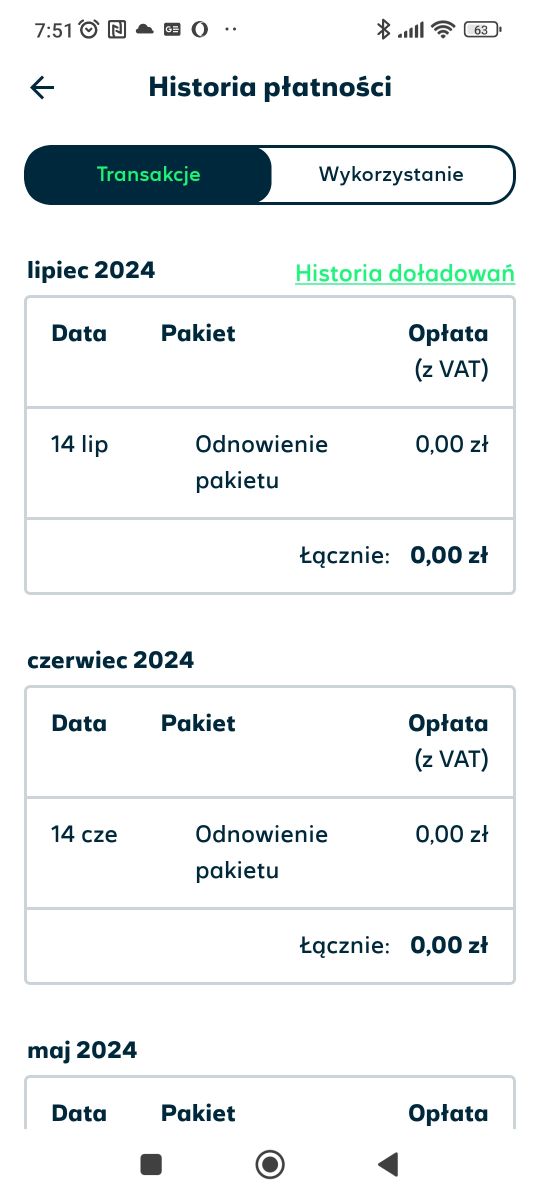Go back using the top-left arrow
Image resolution: width=540 pixels, height=1200 pixels.
point(42,88)
